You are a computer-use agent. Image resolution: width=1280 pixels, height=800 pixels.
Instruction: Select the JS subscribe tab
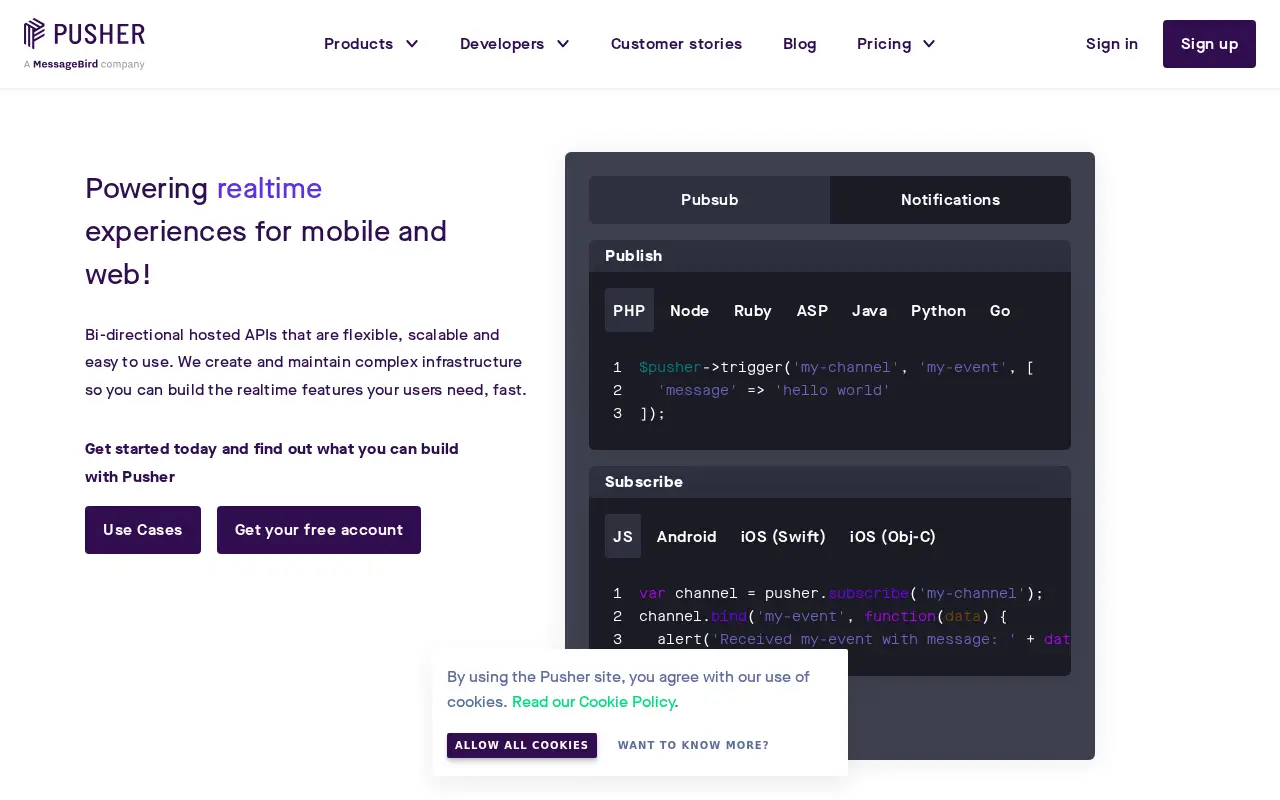[623, 536]
